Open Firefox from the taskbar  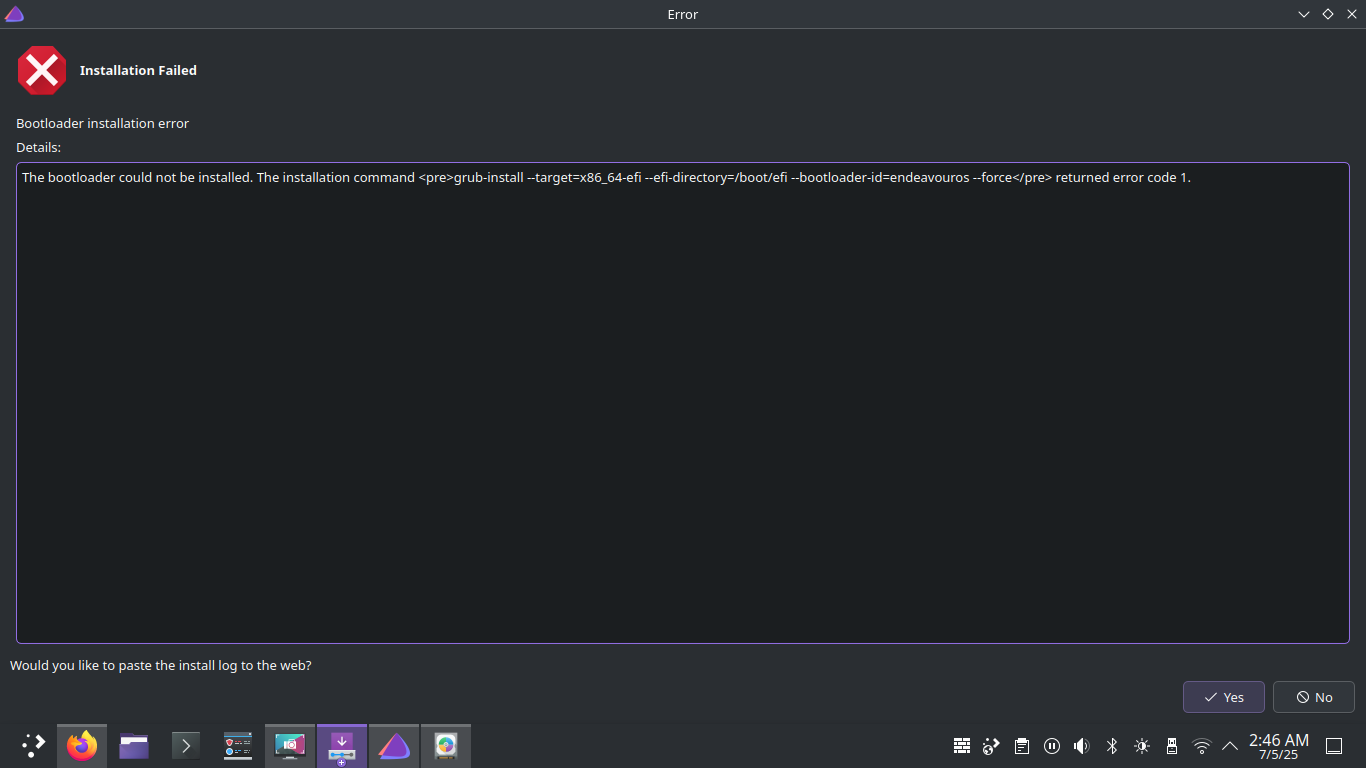(82, 745)
